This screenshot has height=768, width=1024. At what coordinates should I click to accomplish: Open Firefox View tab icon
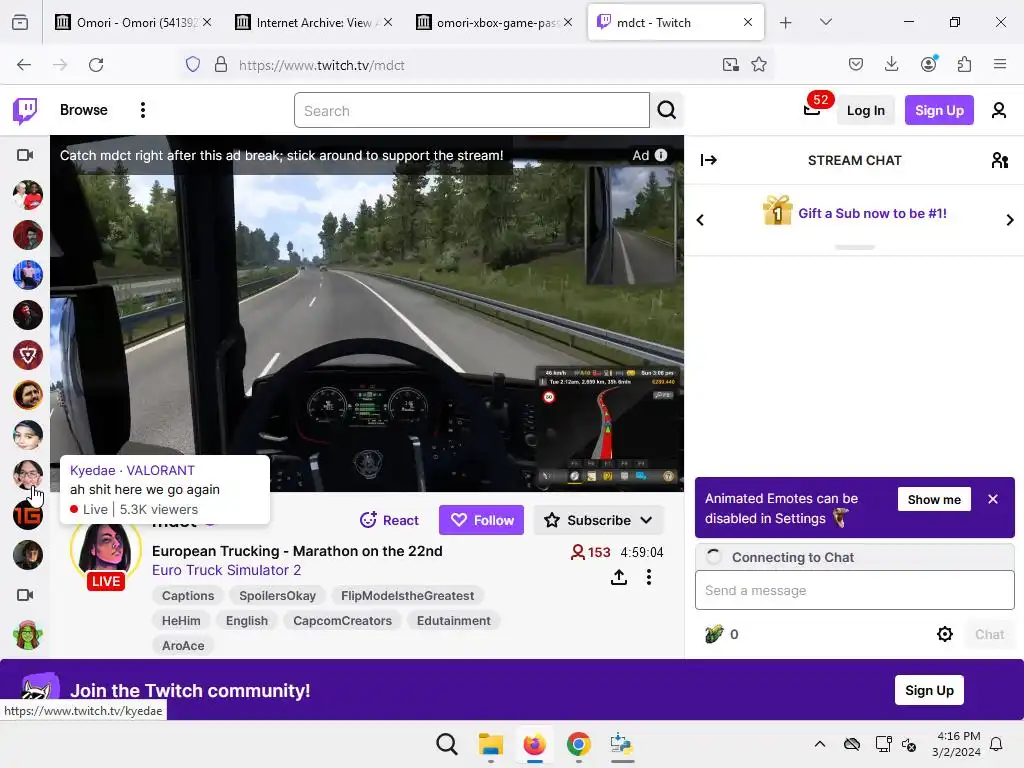click(20, 23)
